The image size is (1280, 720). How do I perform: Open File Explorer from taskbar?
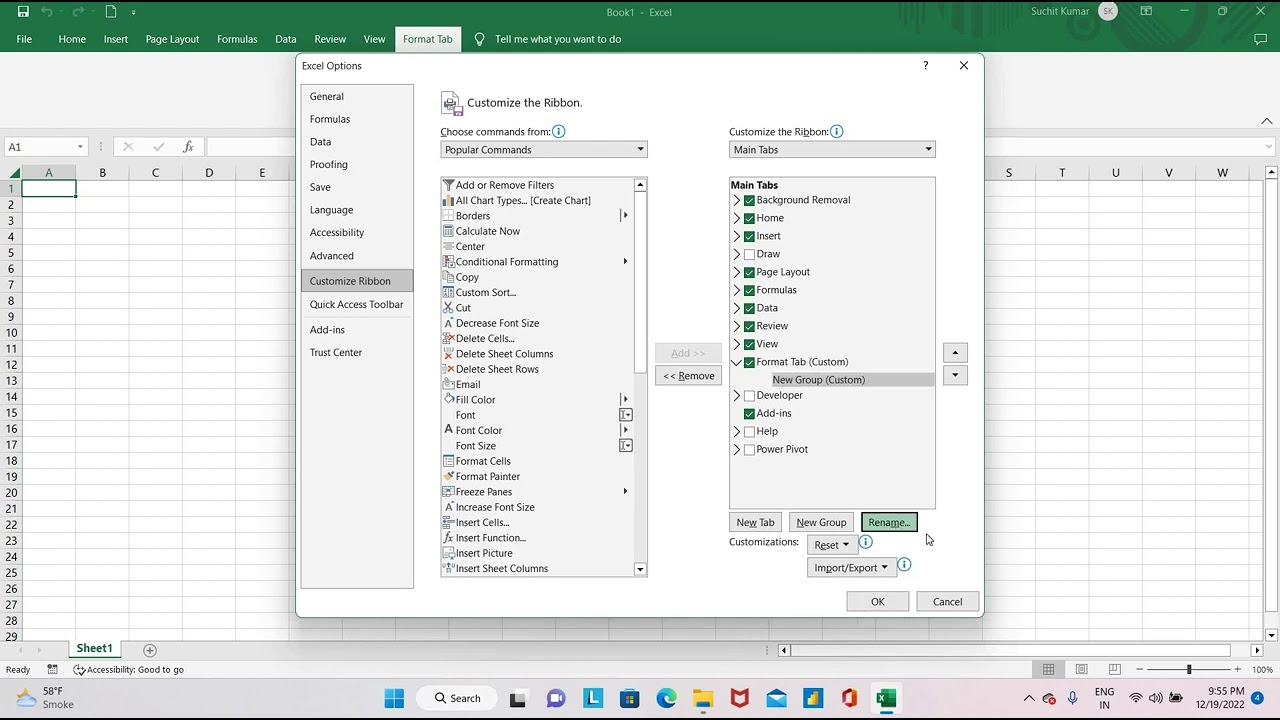click(703, 698)
